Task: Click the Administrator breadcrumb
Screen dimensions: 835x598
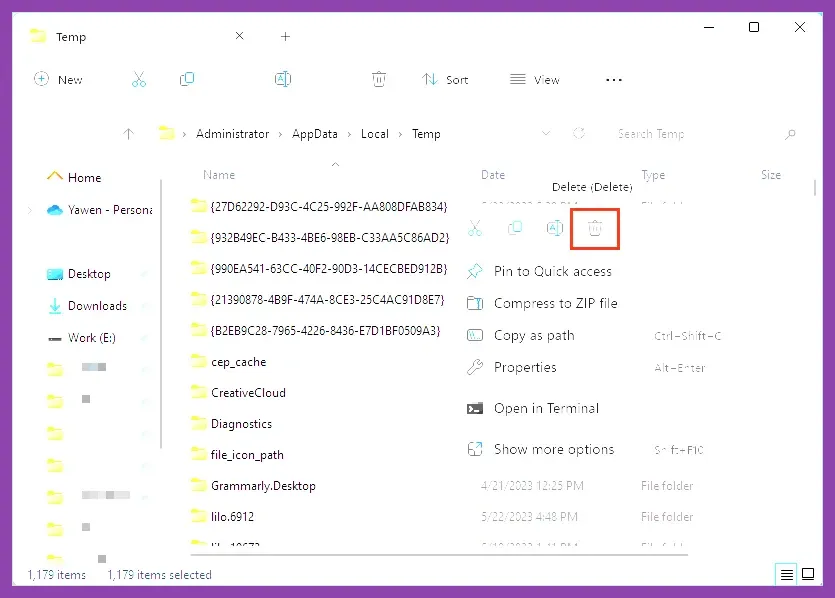Action: click(232, 134)
